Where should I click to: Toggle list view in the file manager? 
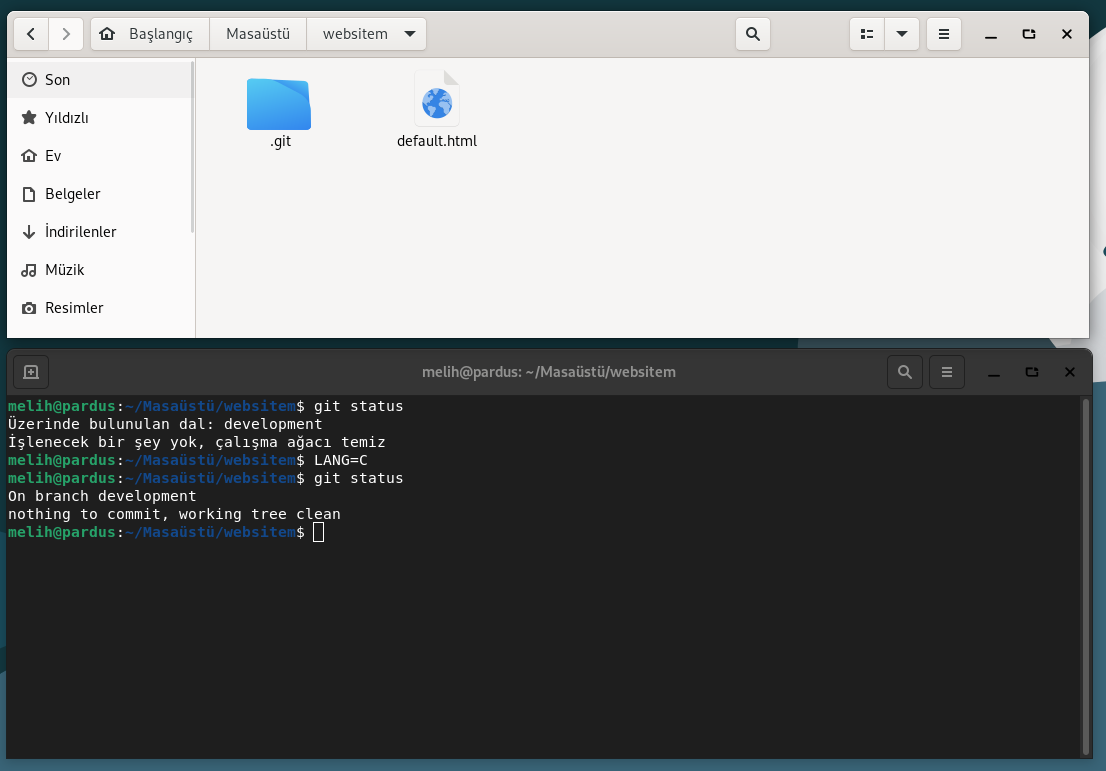tap(867, 34)
